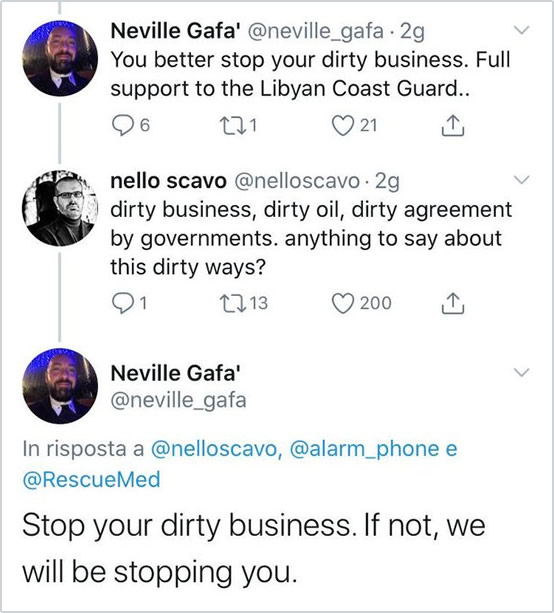Retweet Neville Gafa's Libyan Coast Guard tweet
Image resolution: width=554 pixels, height=613 pixels.
click(x=231, y=125)
